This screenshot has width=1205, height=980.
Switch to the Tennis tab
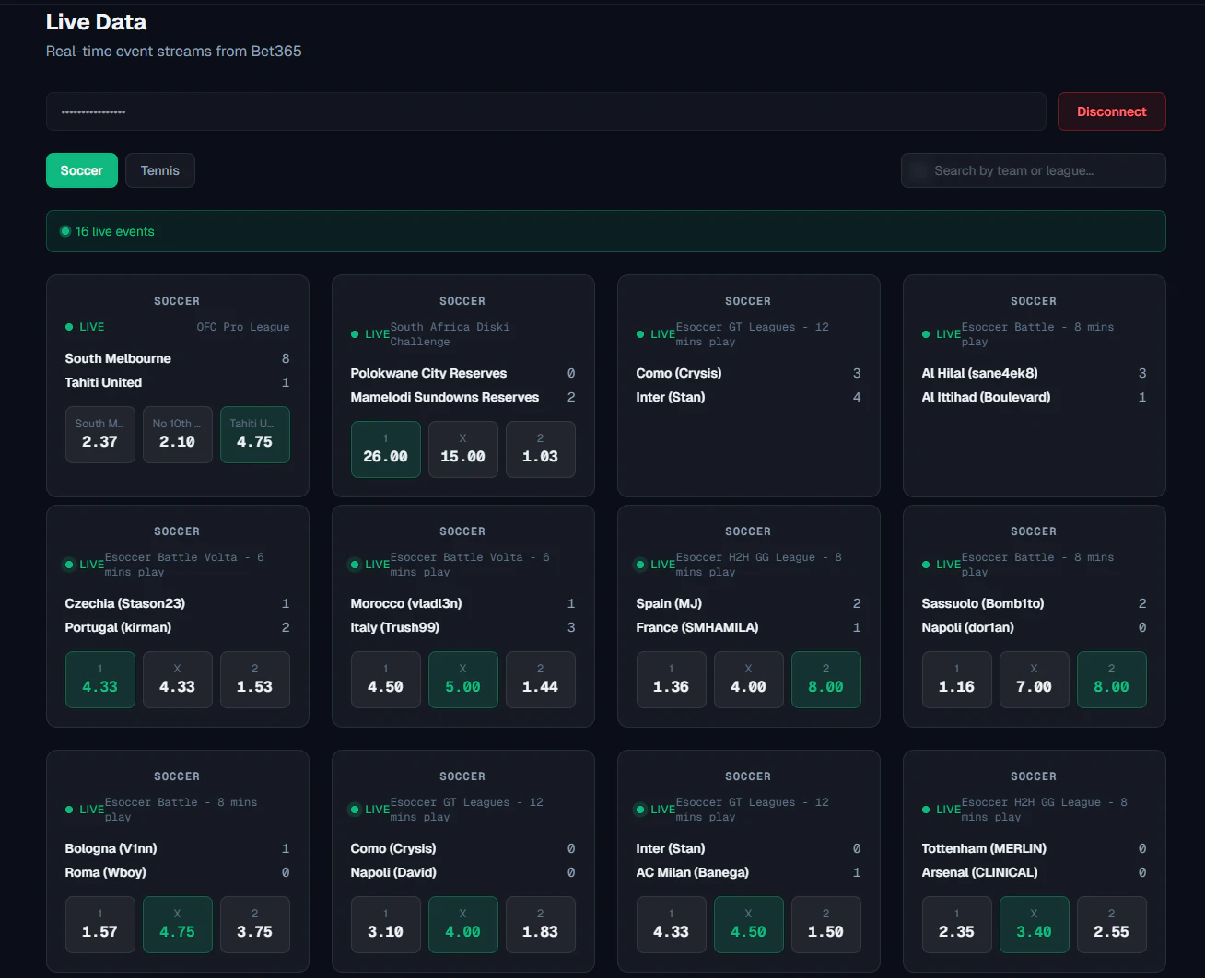coord(159,170)
